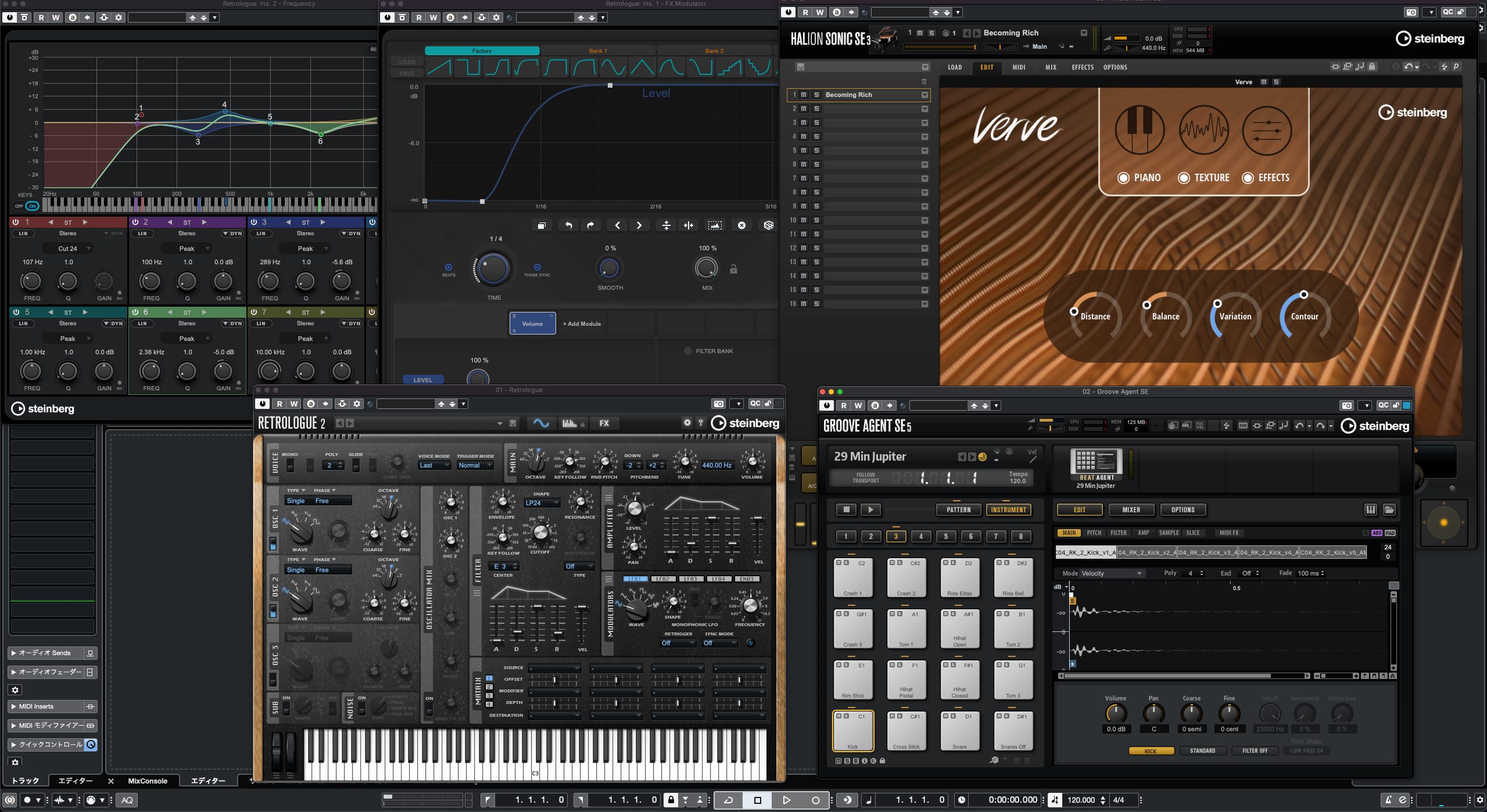The image size is (1487, 812).
Task: Expand the オーディオ Sends section
Action: pyautogui.click(x=14, y=653)
